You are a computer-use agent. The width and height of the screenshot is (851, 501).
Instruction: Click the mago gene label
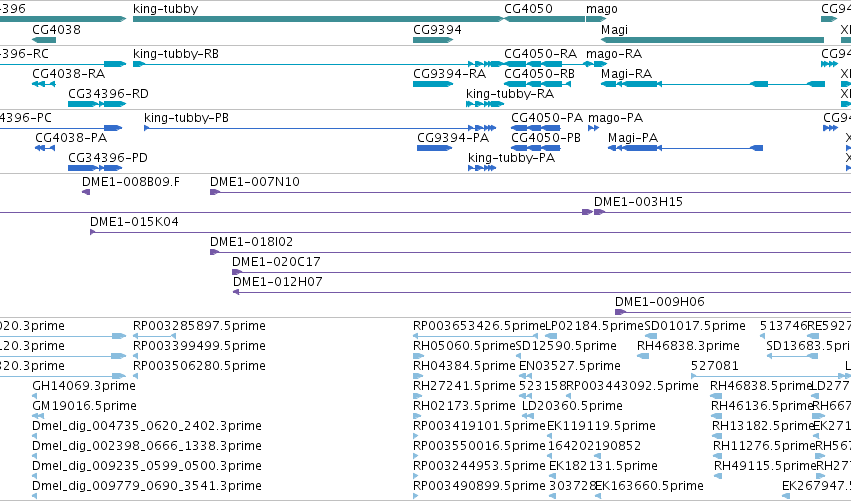click(601, 9)
